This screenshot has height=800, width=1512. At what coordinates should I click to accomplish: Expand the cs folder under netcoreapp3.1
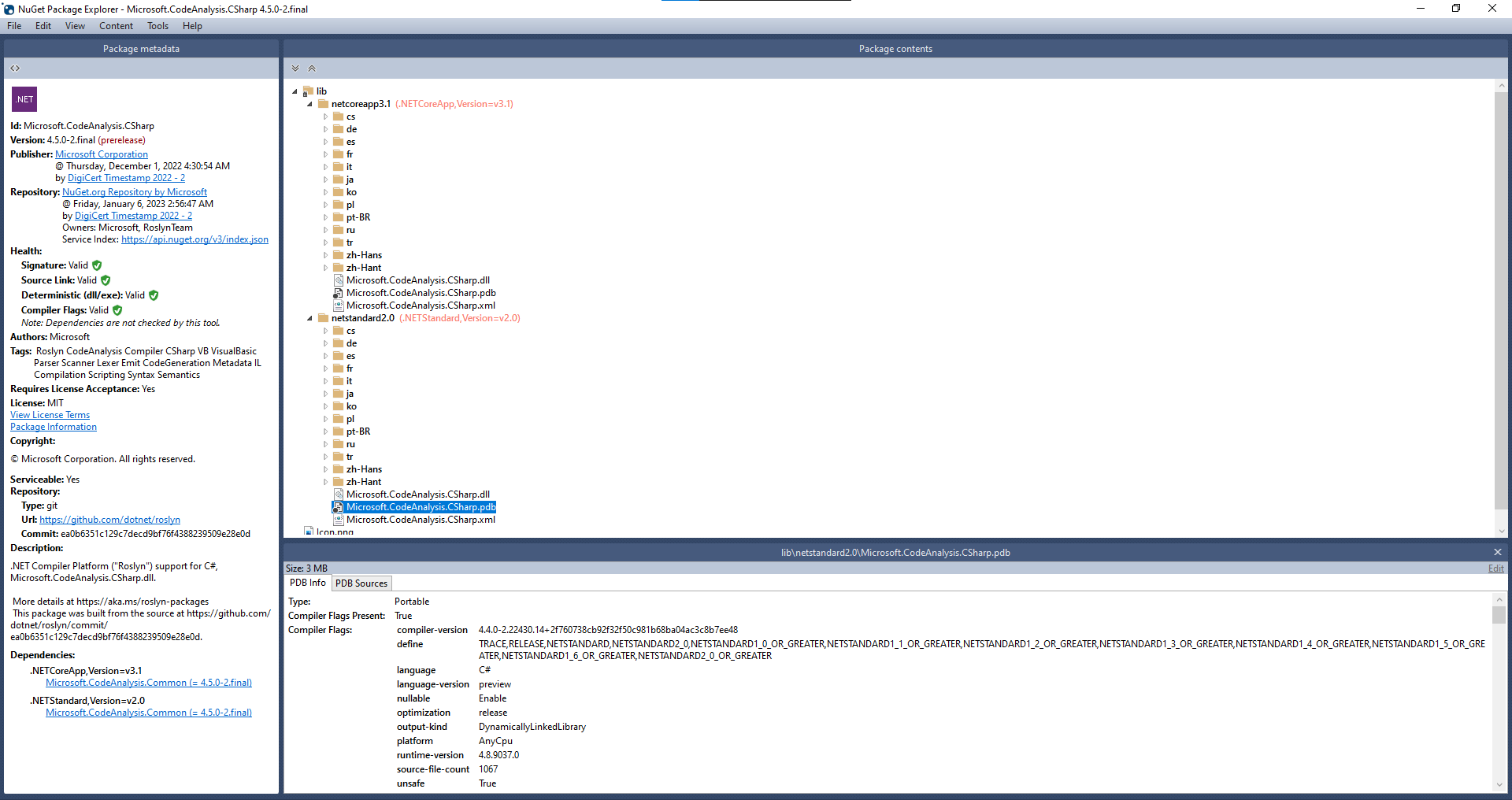328,116
